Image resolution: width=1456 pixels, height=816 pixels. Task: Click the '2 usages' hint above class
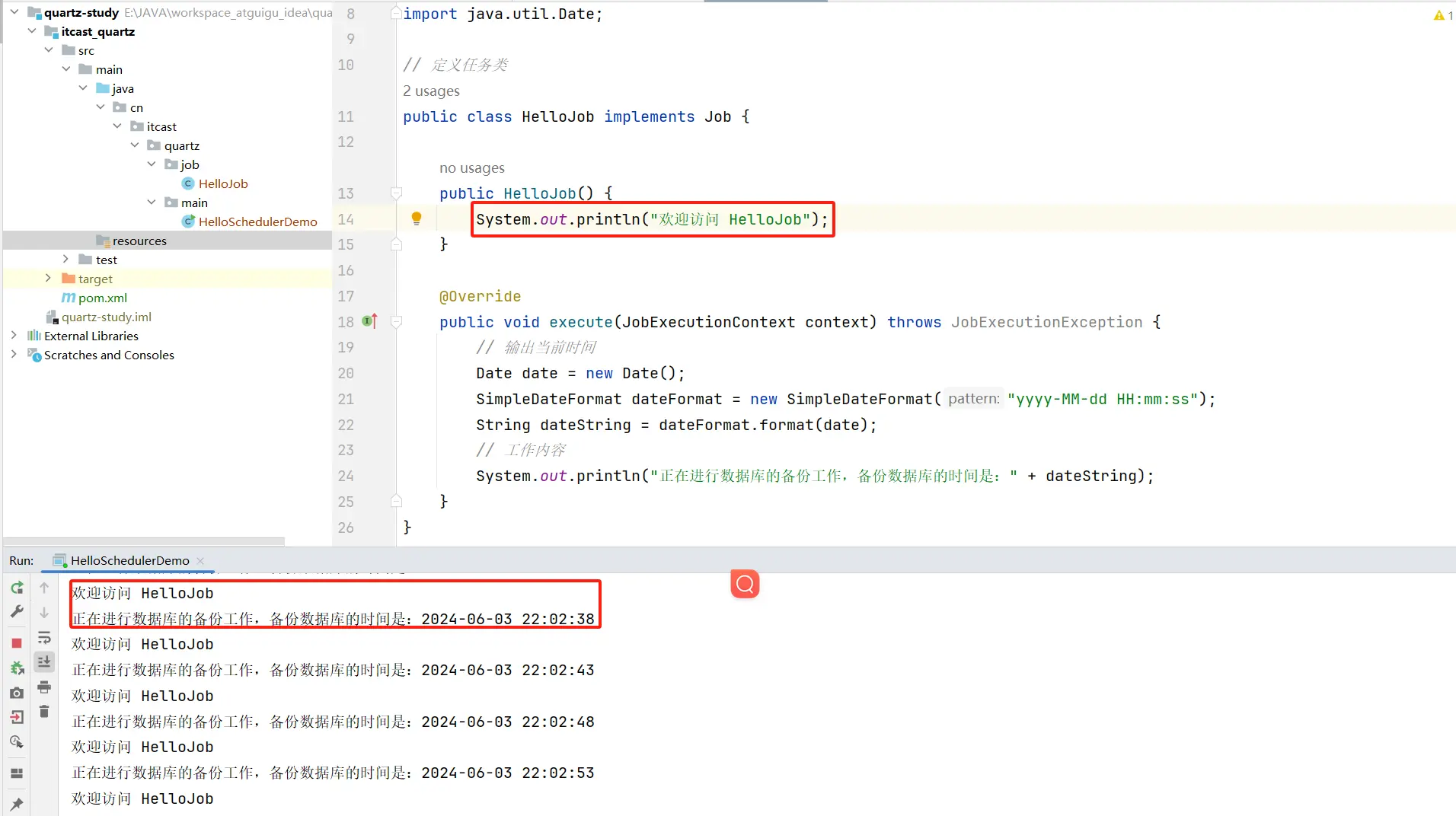(431, 91)
